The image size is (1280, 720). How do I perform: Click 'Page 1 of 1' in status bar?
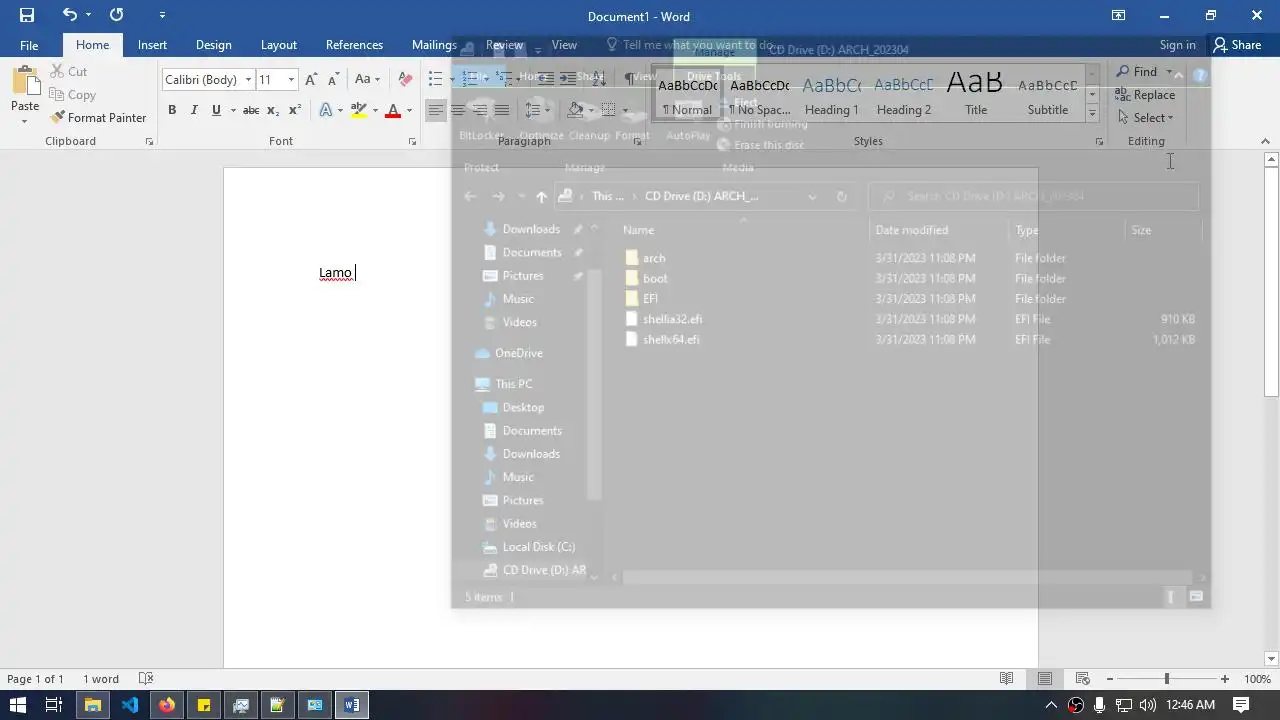(x=35, y=679)
